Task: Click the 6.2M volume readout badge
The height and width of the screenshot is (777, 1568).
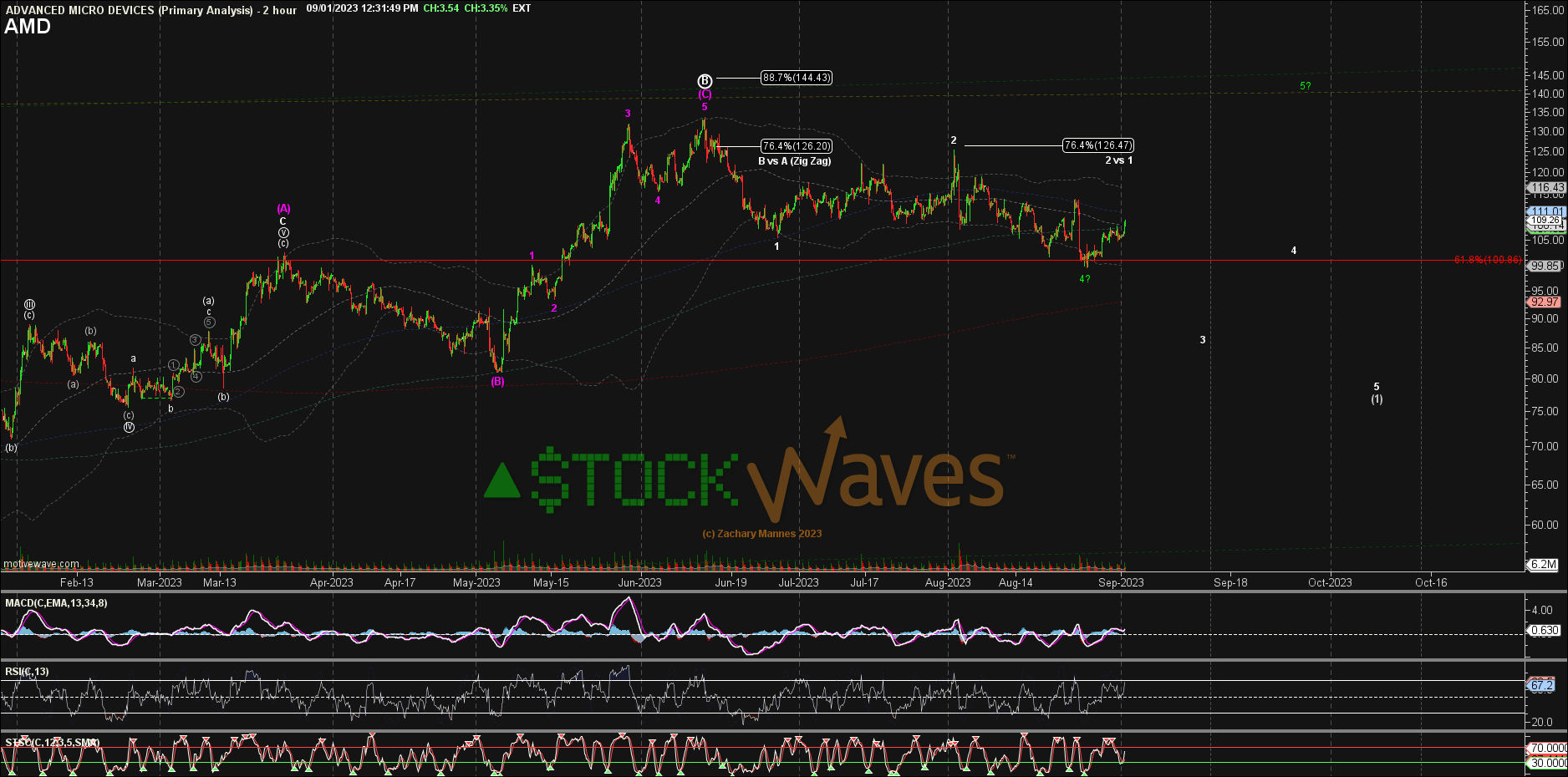Action: (1545, 565)
